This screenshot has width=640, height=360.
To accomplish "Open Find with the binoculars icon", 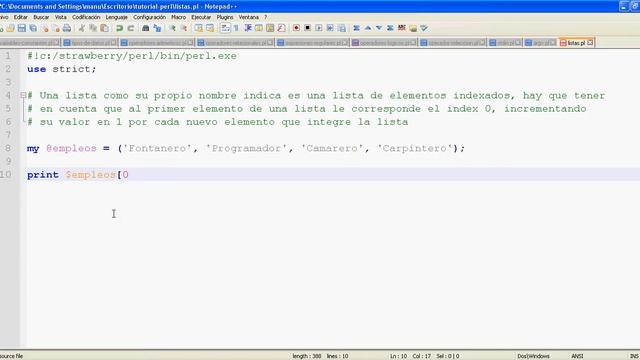I will (146, 28).
